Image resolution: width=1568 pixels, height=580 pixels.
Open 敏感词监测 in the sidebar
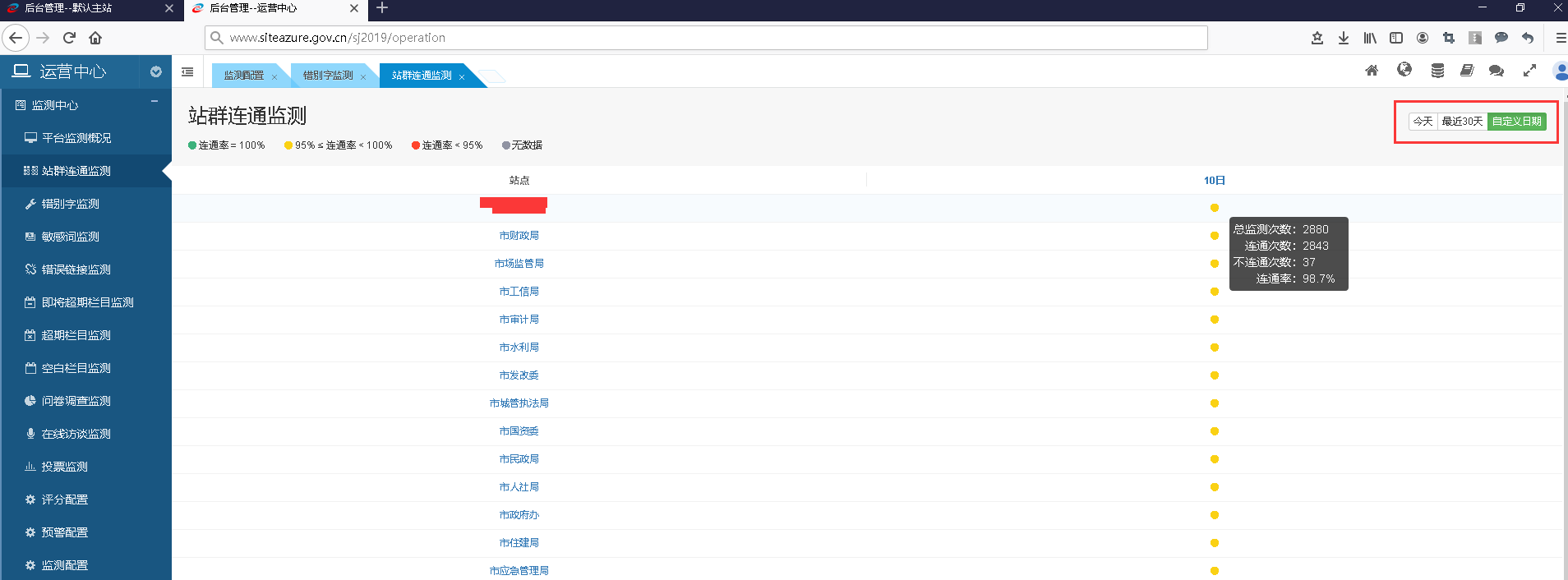71,237
